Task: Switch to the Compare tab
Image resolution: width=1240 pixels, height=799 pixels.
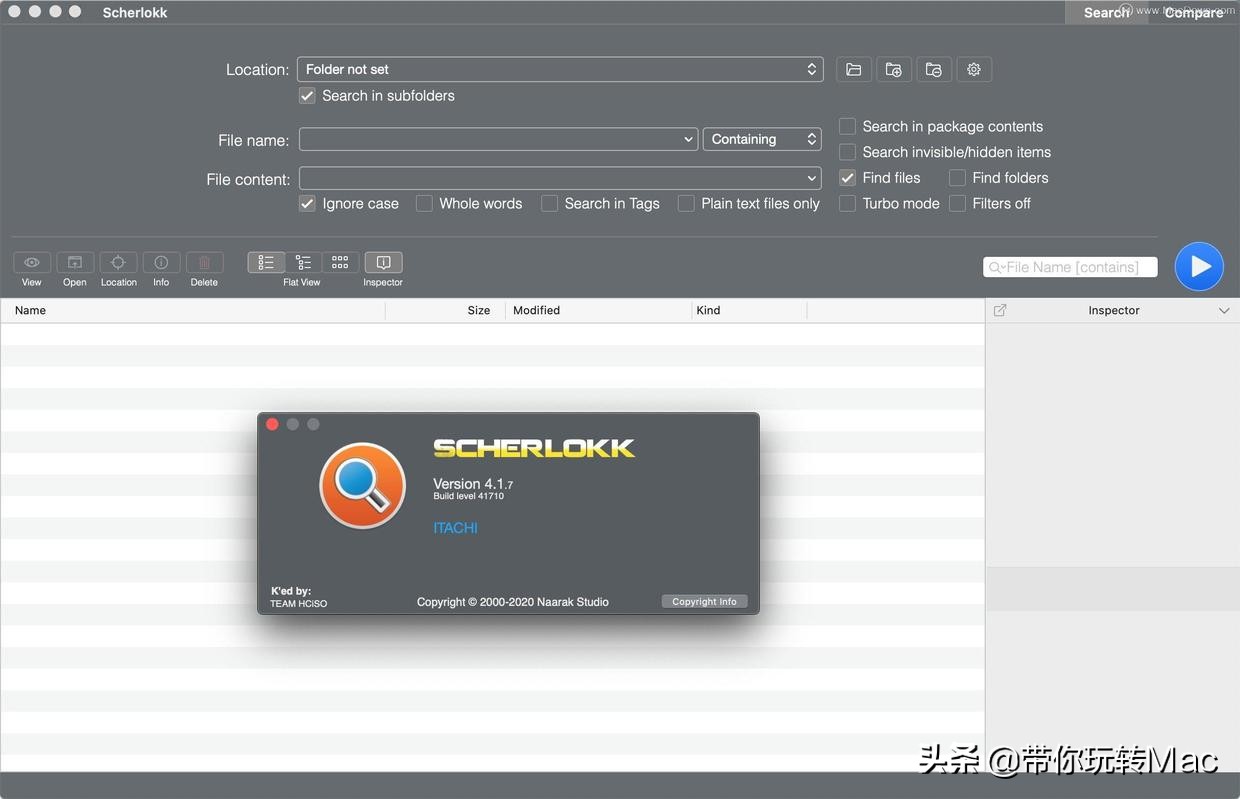Action: tap(1193, 13)
